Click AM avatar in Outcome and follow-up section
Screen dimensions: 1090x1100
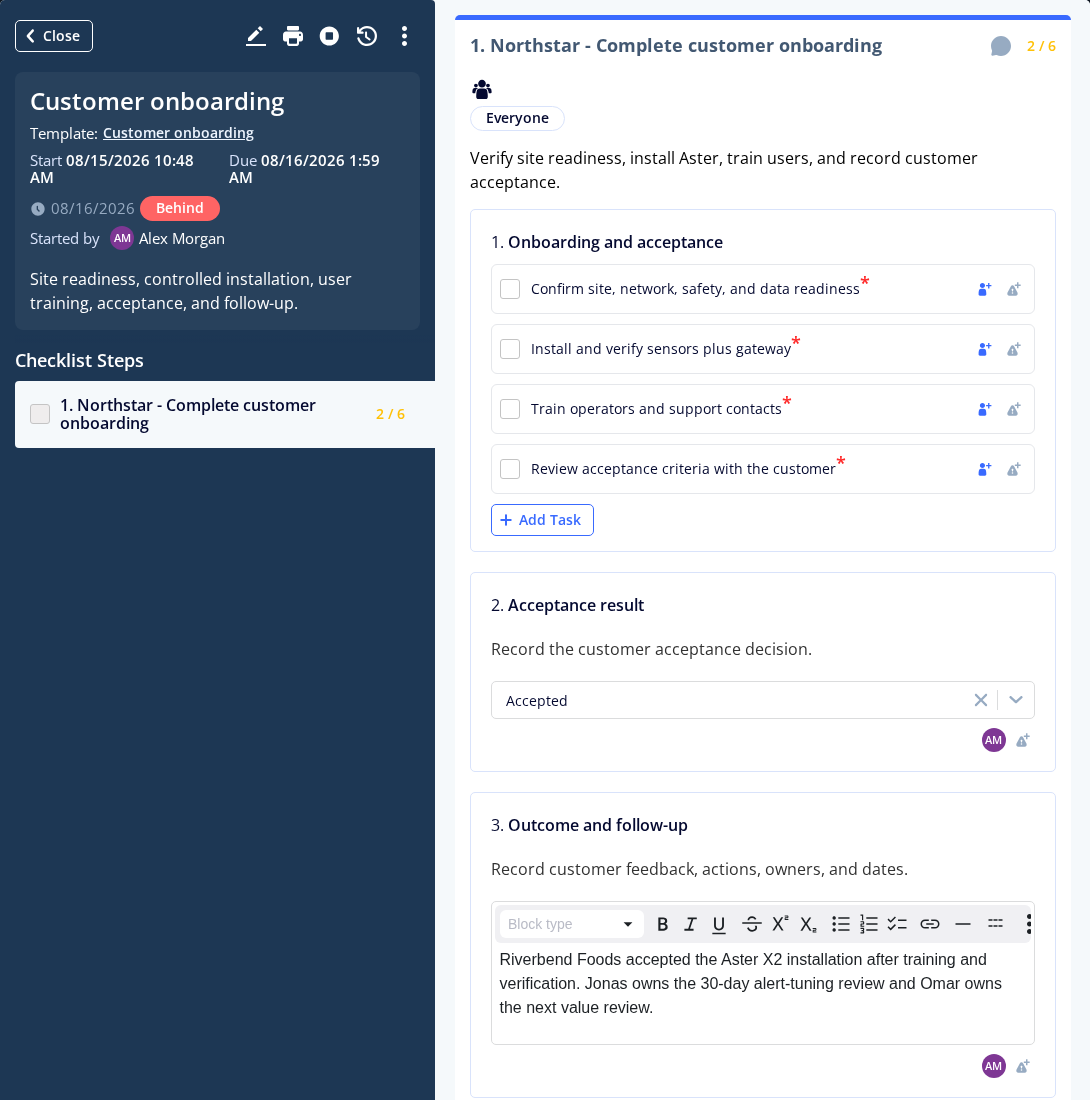(993, 1066)
